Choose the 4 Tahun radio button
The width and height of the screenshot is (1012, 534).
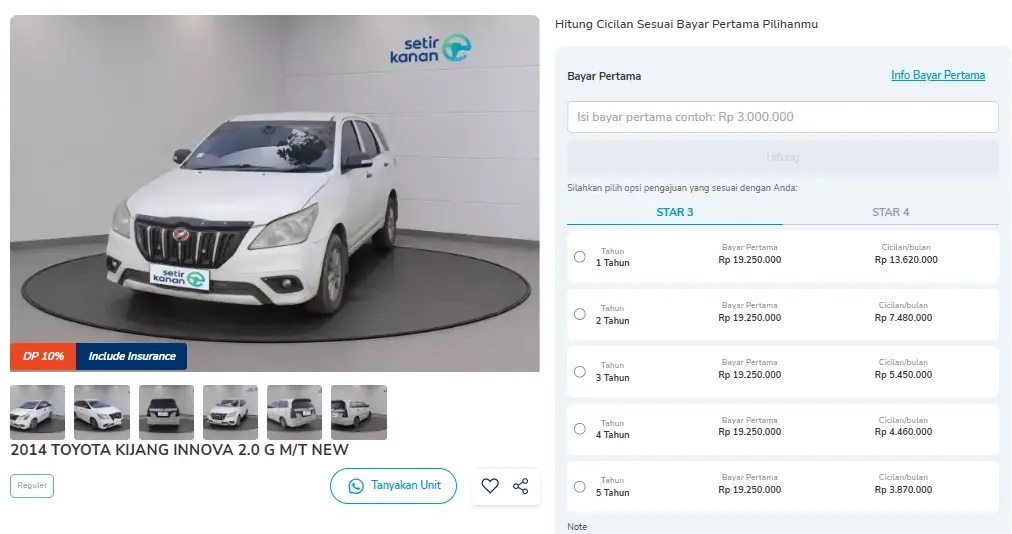tap(580, 429)
